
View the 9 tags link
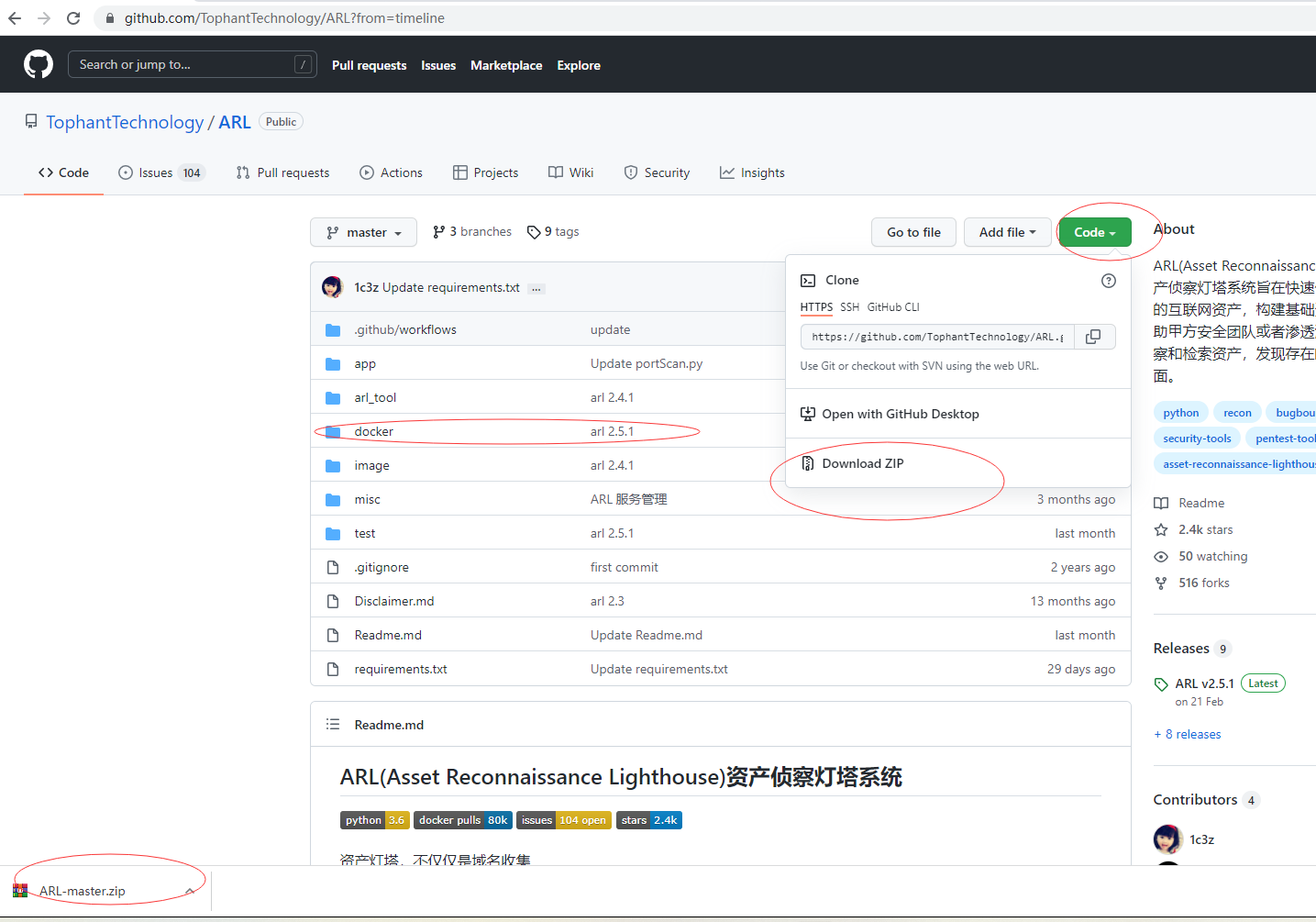click(x=553, y=232)
